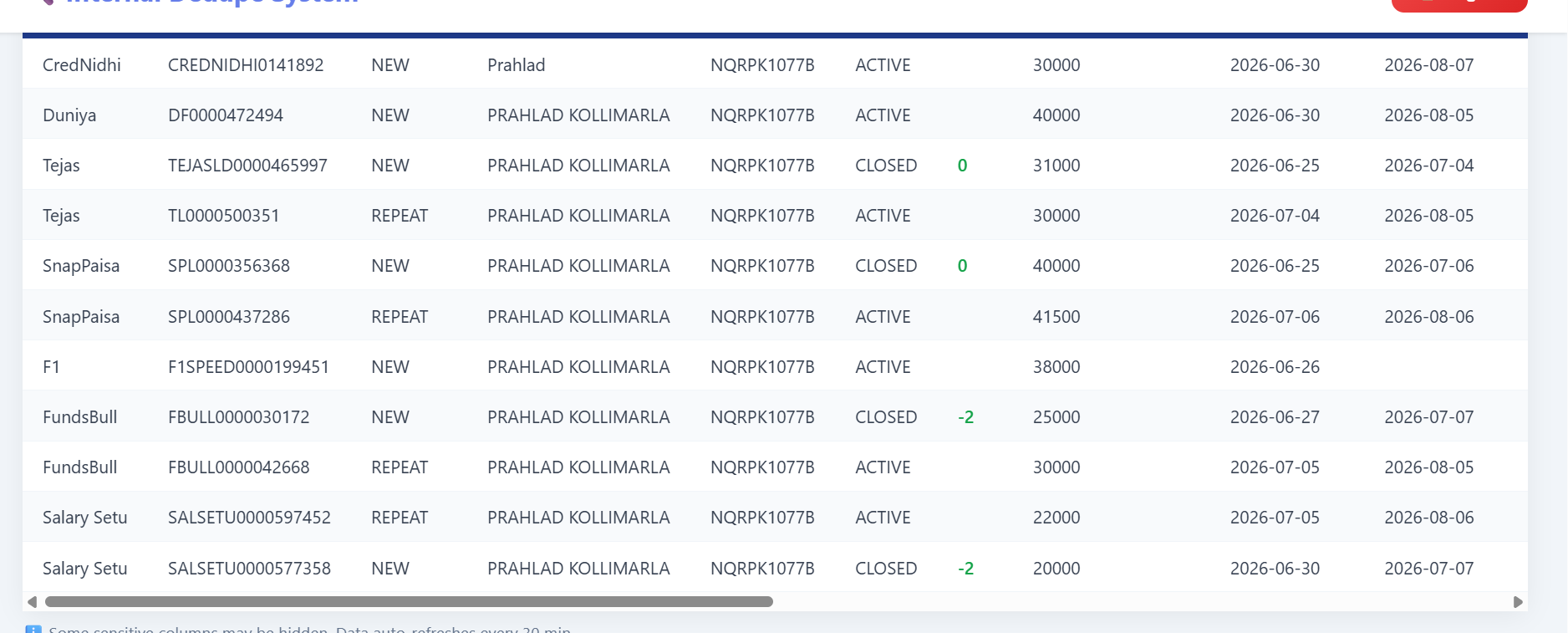Select loan ID SPL0000437286
Image resolution: width=1568 pixels, height=633 pixels.
coord(229,317)
